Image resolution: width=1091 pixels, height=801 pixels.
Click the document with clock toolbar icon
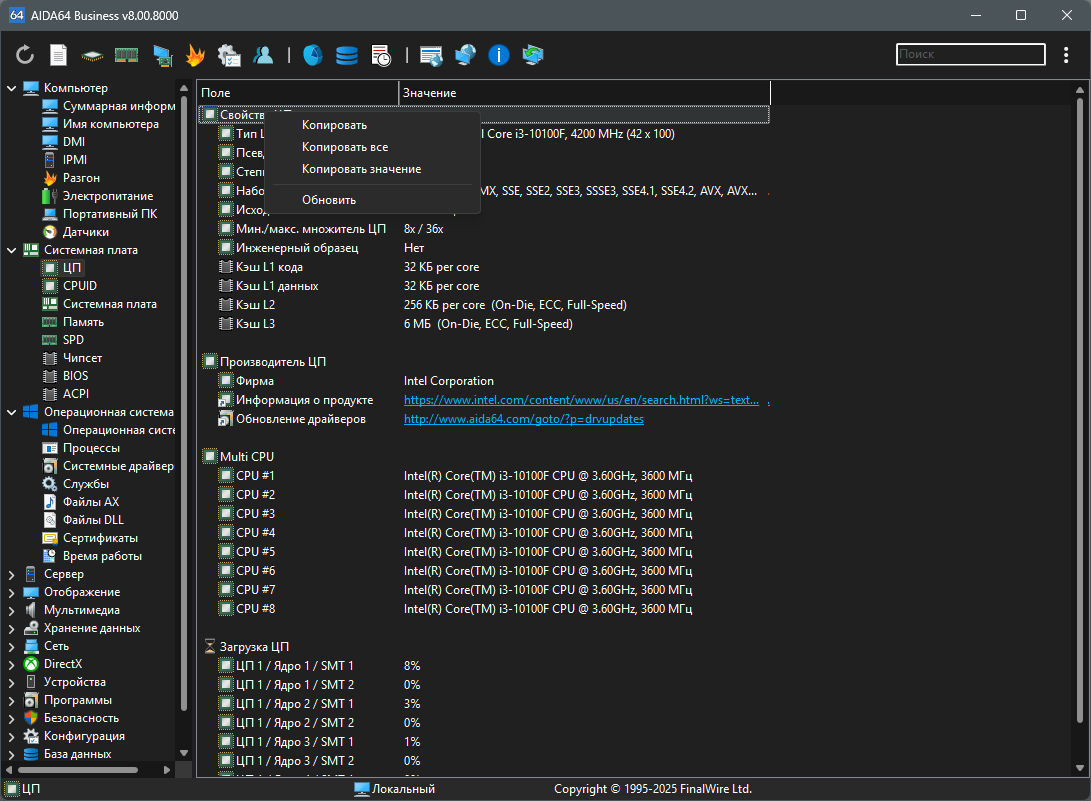tap(381, 55)
